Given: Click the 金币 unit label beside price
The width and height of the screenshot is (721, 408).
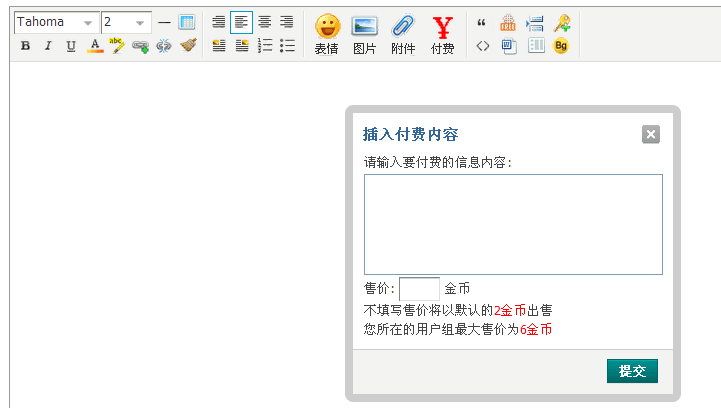Looking at the screenshot, I should 457,289.
